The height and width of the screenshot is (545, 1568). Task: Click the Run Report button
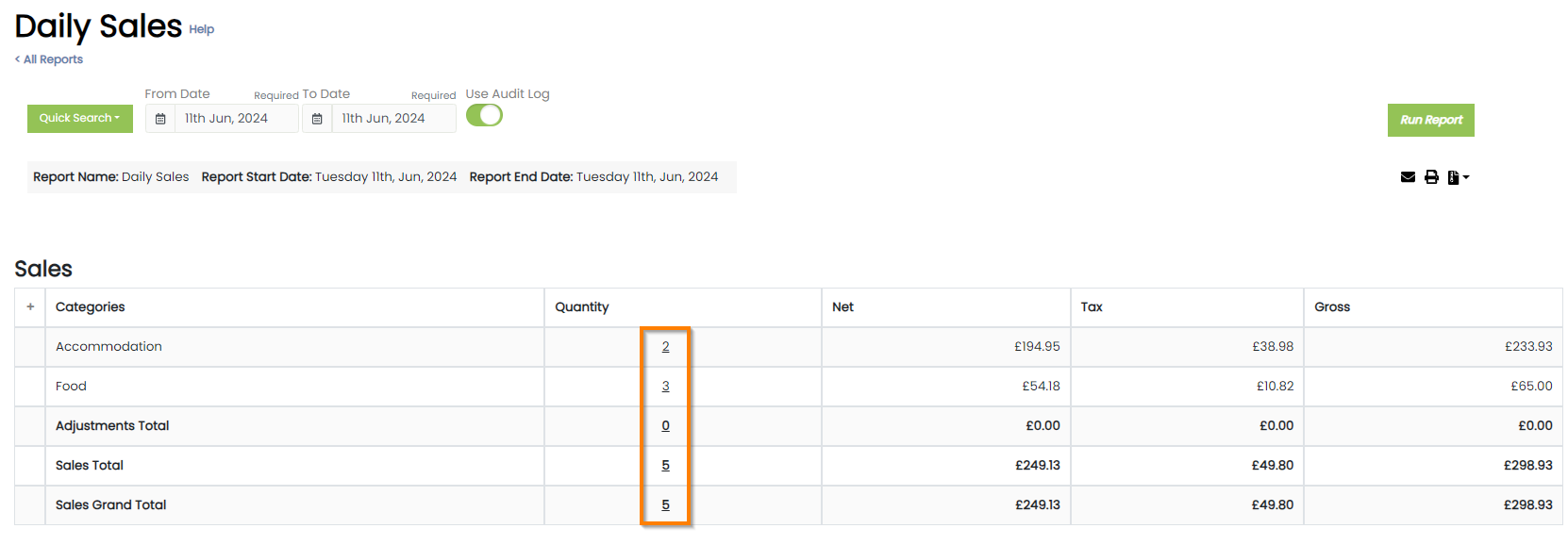(1430, 120)
